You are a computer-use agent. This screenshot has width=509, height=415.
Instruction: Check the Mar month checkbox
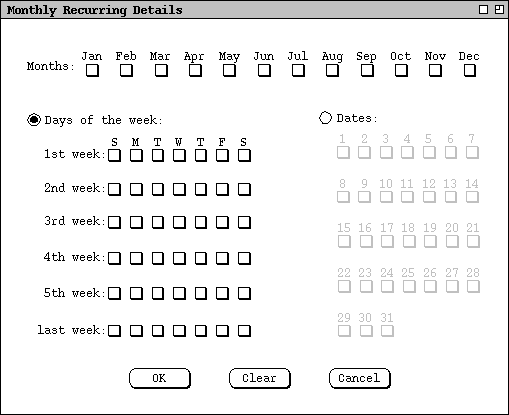(x=161, y=70)
